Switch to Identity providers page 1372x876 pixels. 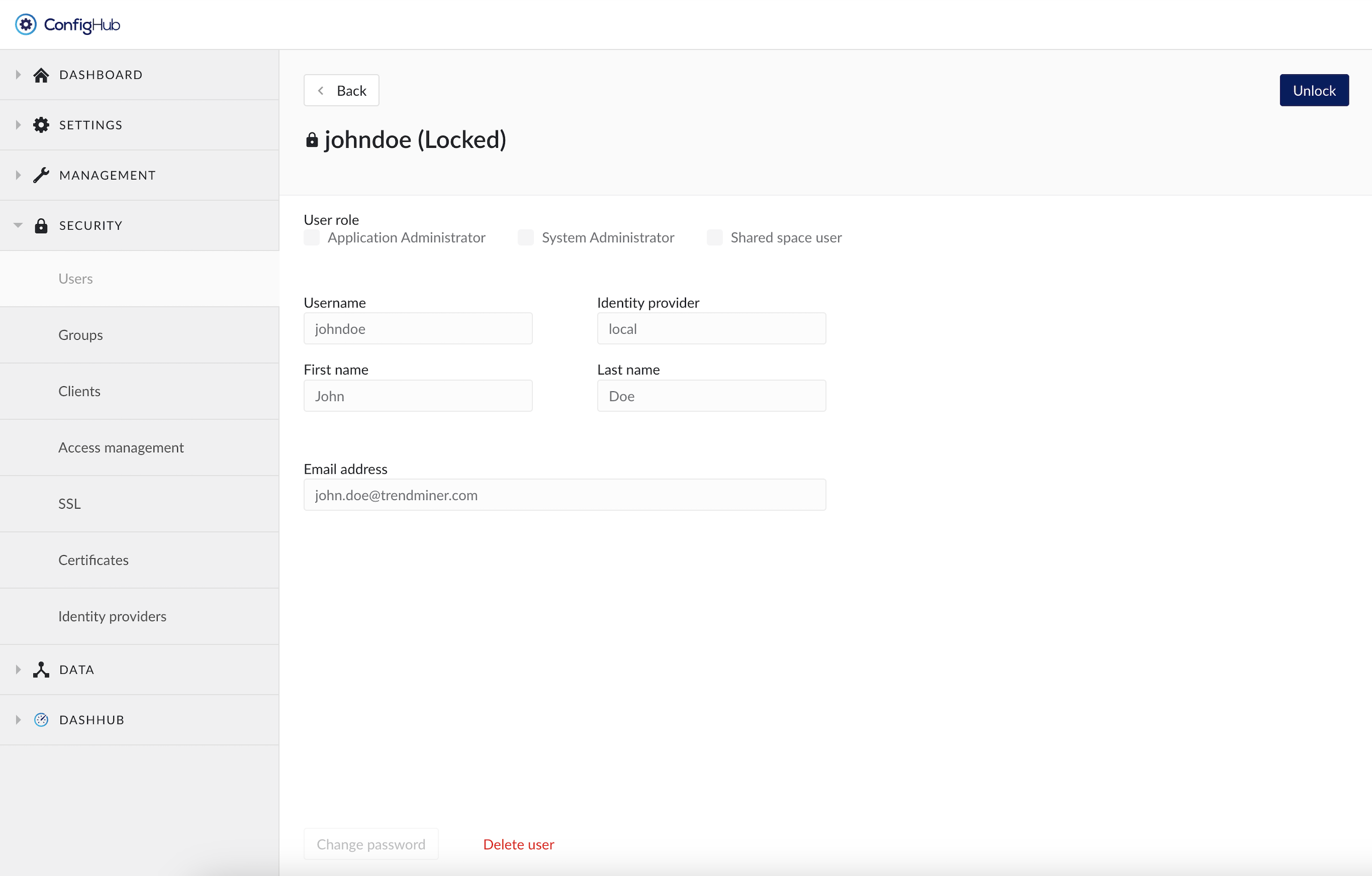click(112, 616)
